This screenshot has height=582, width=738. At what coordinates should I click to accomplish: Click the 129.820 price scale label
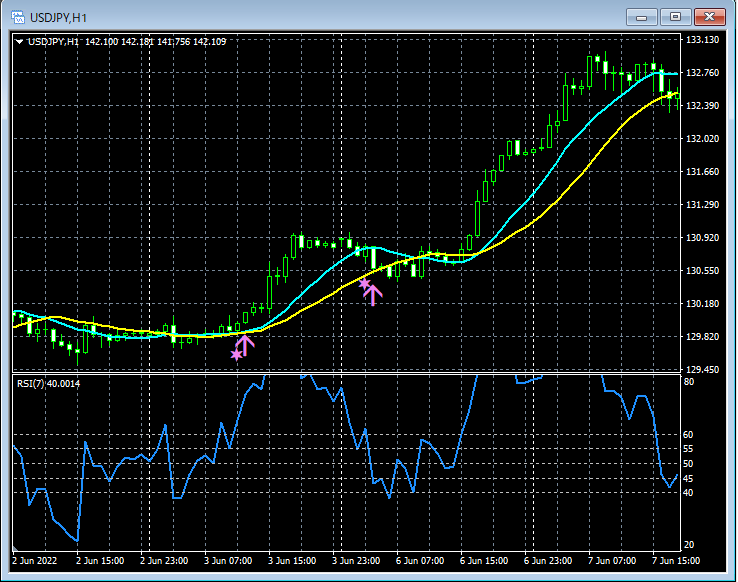coord(702,337)
